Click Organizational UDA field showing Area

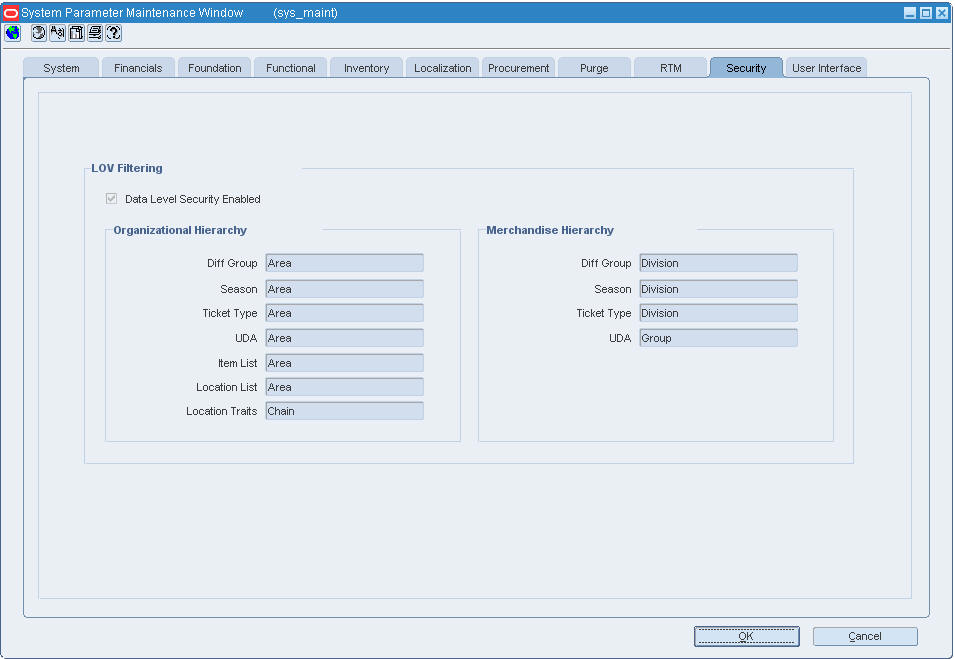pos(344,338)
